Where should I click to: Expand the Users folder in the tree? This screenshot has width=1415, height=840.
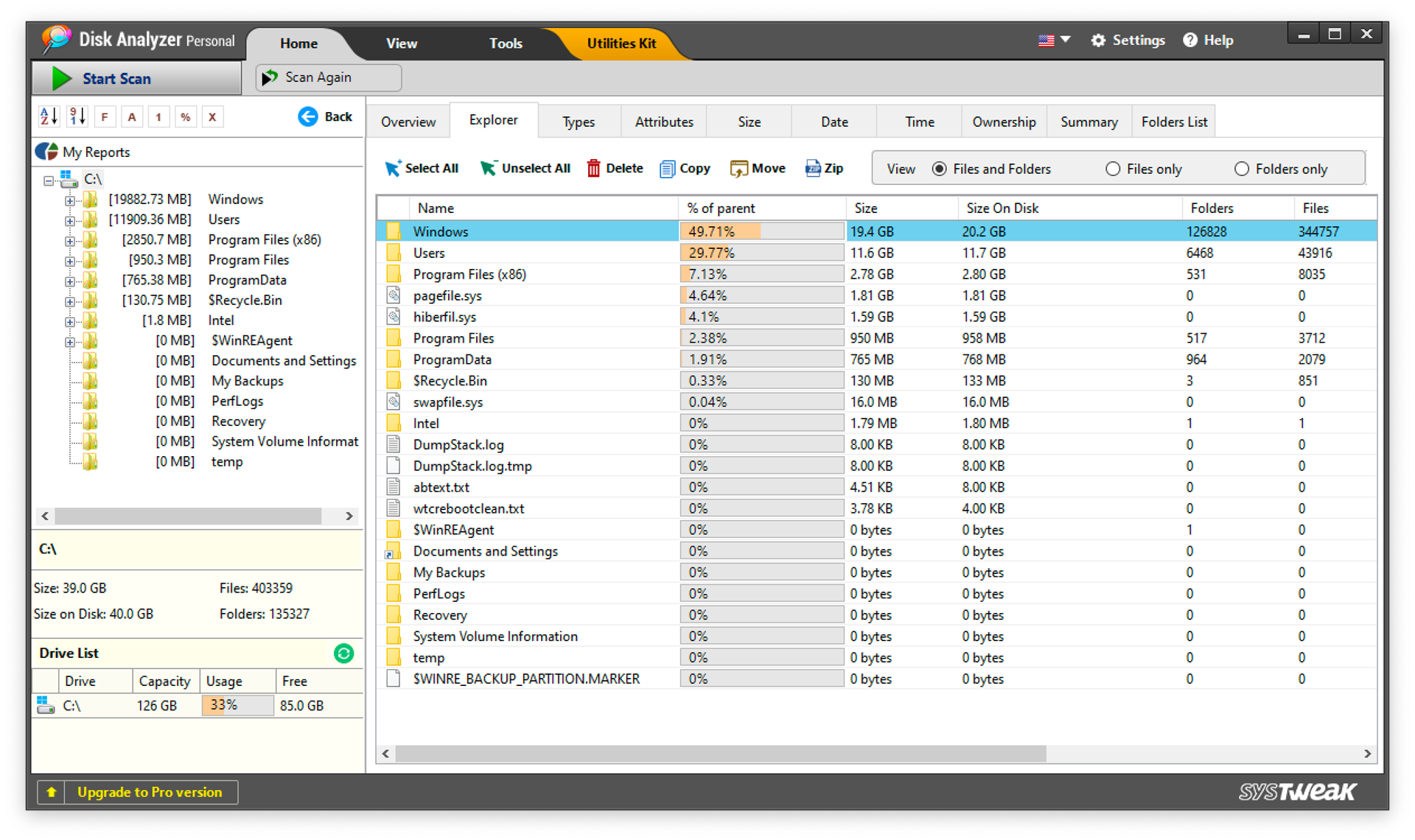click(x=69, y=220)
